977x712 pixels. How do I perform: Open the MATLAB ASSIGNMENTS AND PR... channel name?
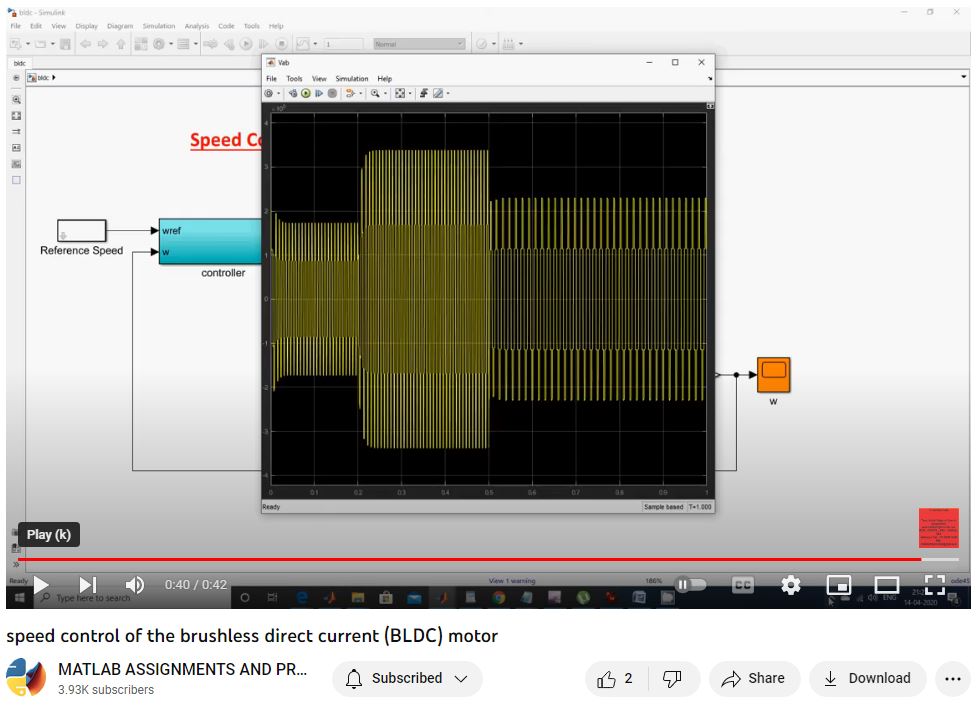pos(182,669)
